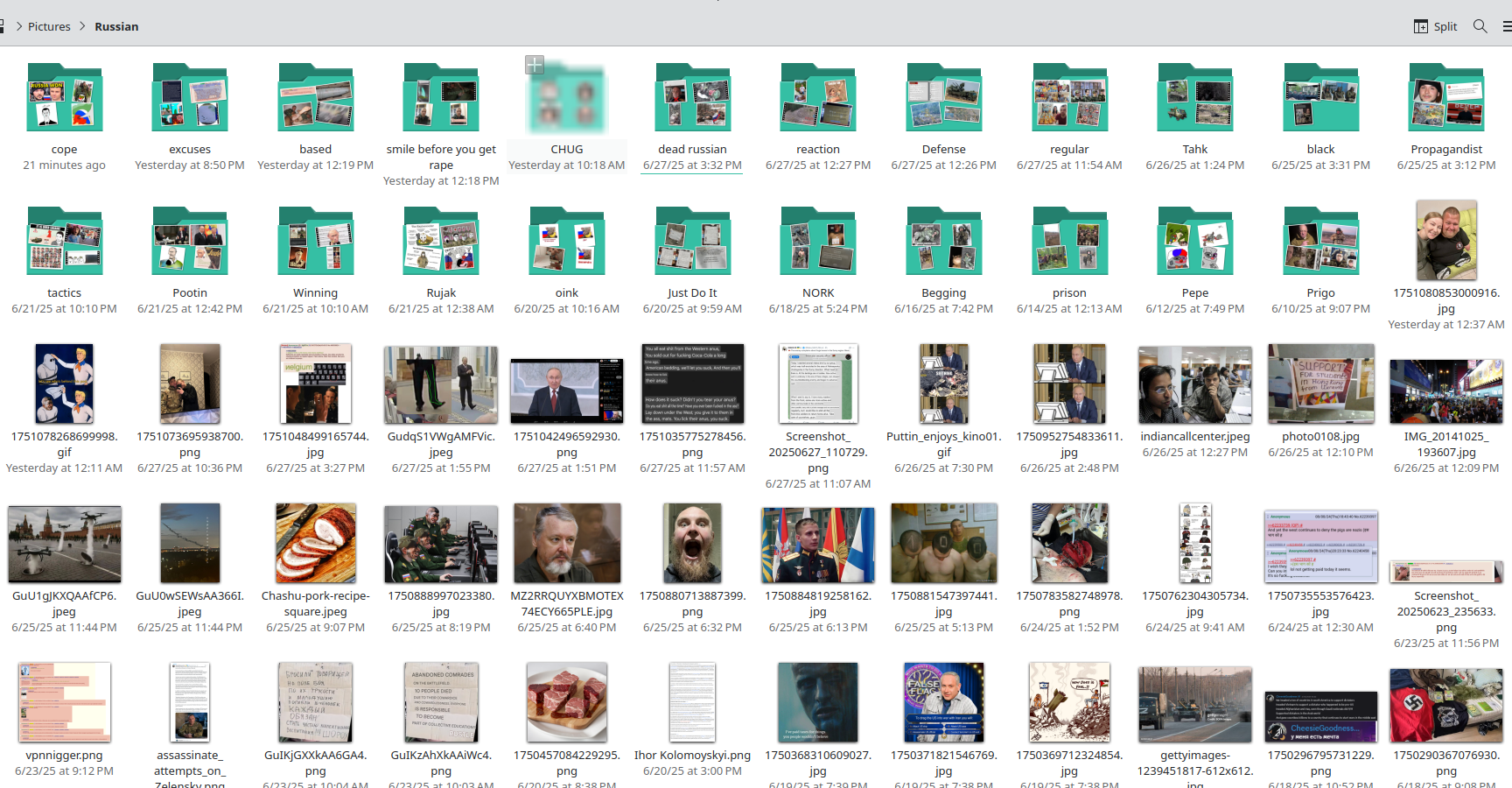Screen dimensions: 1512x788
Task: Select thumbnail 1751080853000916.jpg
Action: click(1446, 240)
